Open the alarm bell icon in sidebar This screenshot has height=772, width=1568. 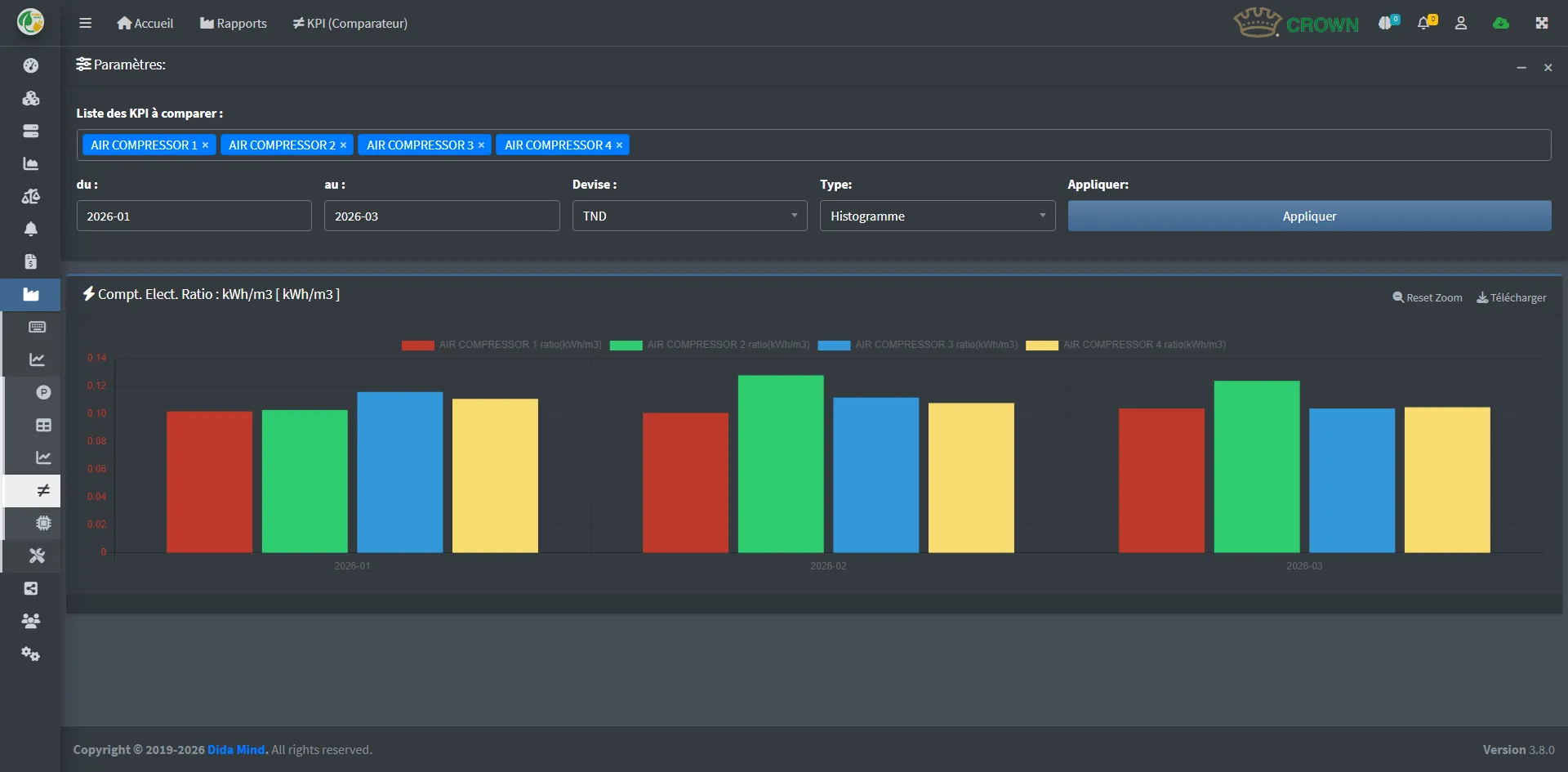click(31, 229)
